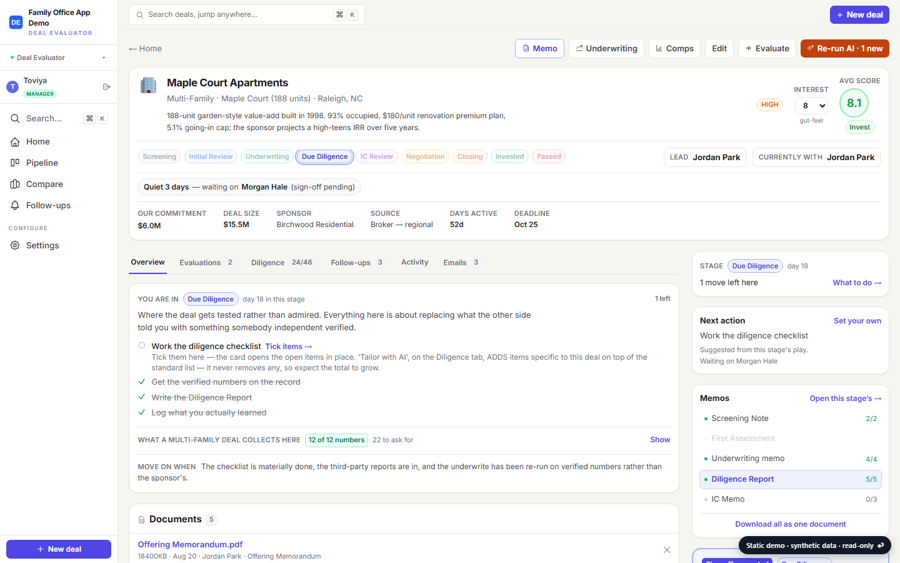Open the Deal Evaluator workspace dropdown
This screenshot has height=563, width=900.
pyautogui.click(x=59, y=57)
